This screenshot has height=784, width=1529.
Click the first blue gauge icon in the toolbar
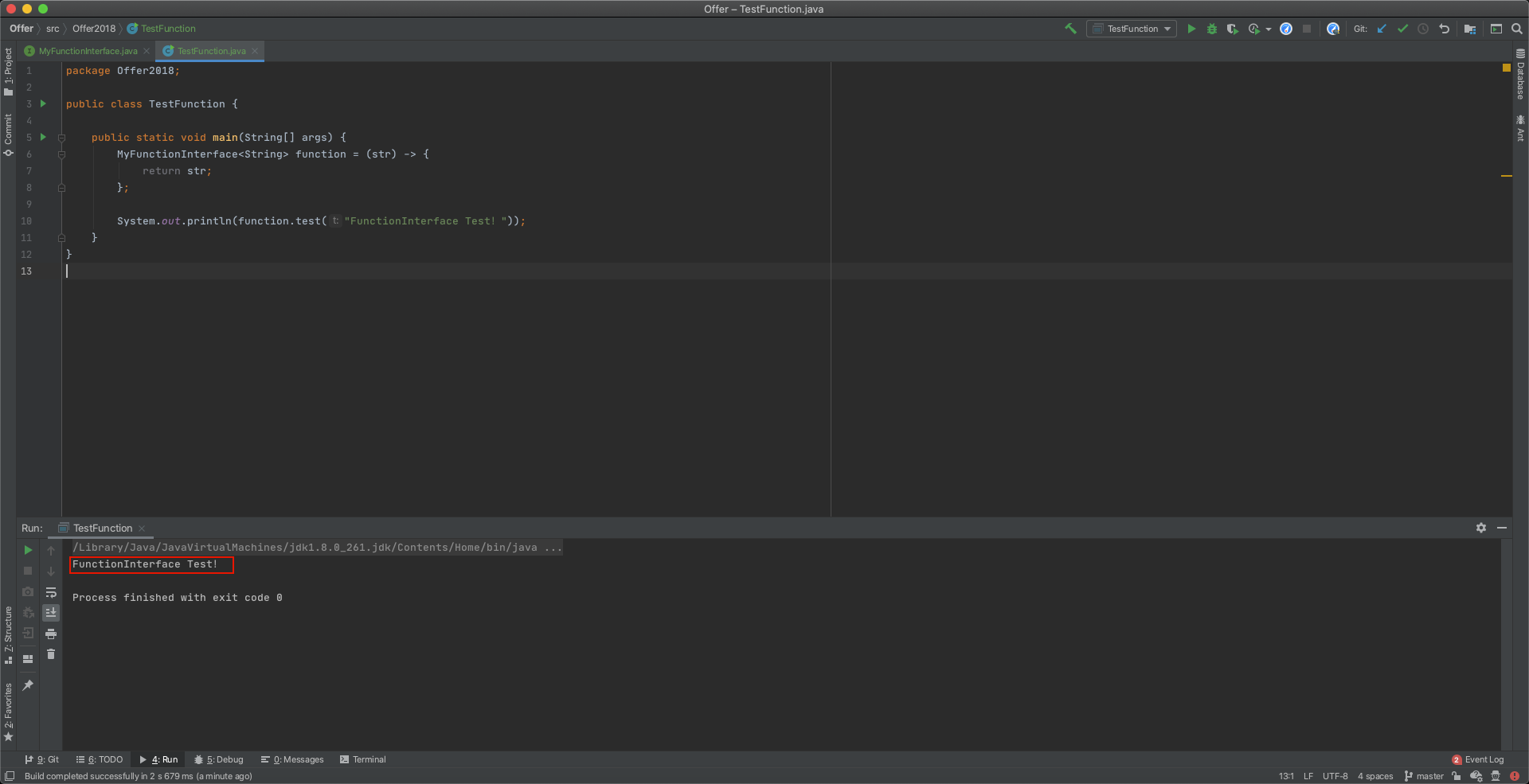(x=1286, y=29)
